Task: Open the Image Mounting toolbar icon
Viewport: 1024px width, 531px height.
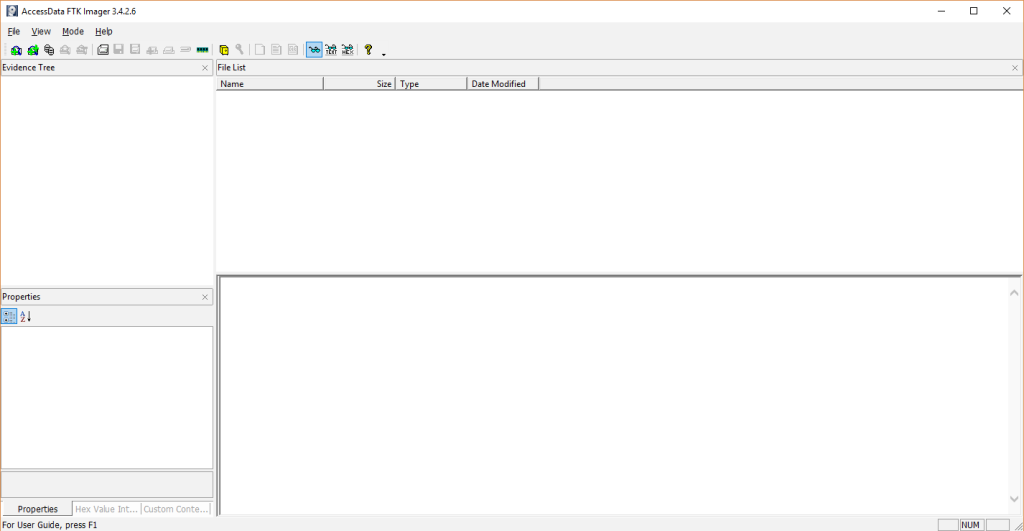Action: click(x=49, y=50)
